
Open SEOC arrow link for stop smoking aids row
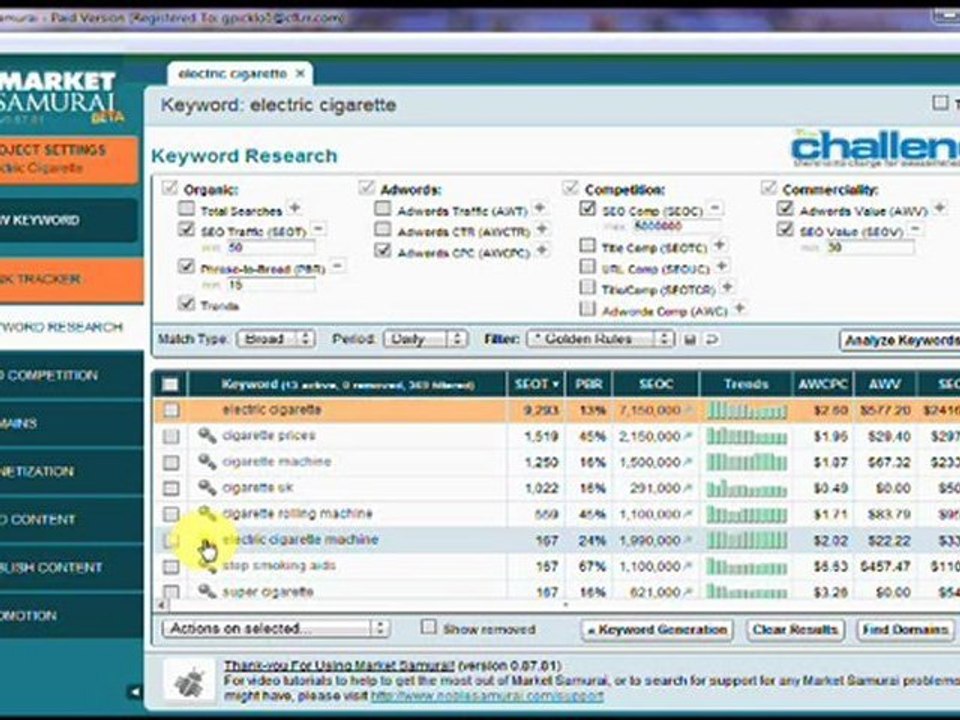tap(688, 566)
